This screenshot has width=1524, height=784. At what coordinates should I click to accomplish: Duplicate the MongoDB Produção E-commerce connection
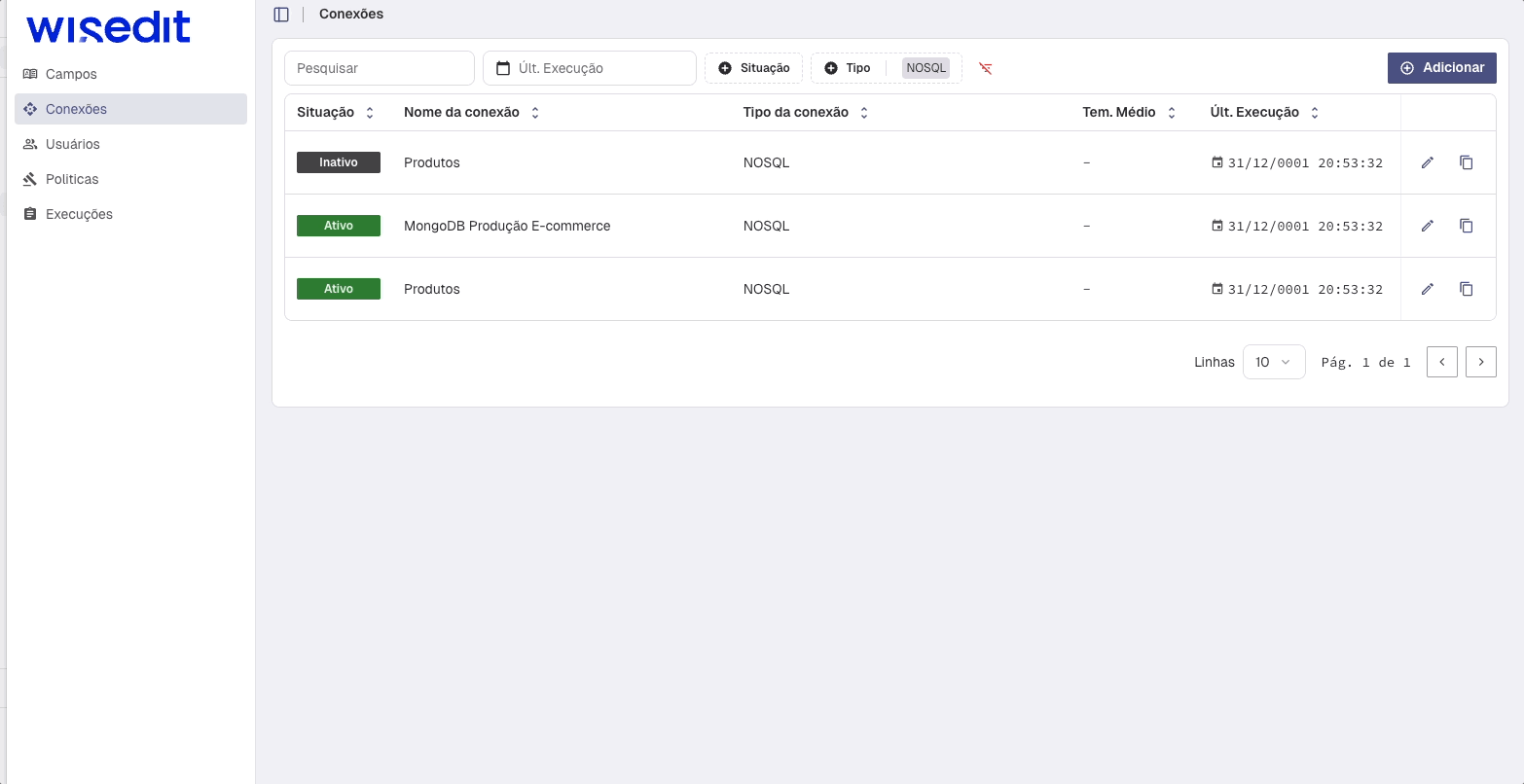(x=1466, y=226)
